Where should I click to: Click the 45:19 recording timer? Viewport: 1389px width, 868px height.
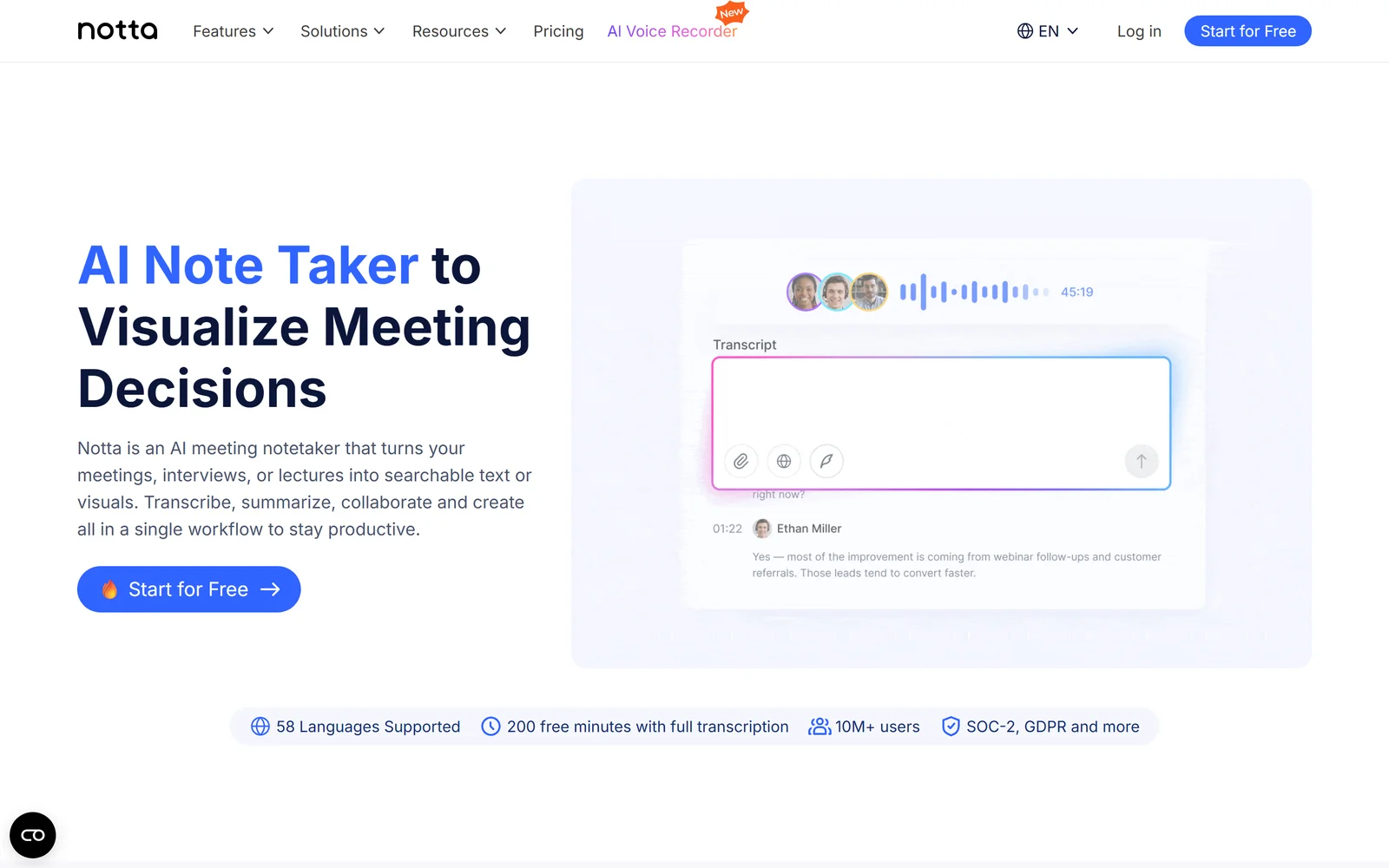(1076, 292)
